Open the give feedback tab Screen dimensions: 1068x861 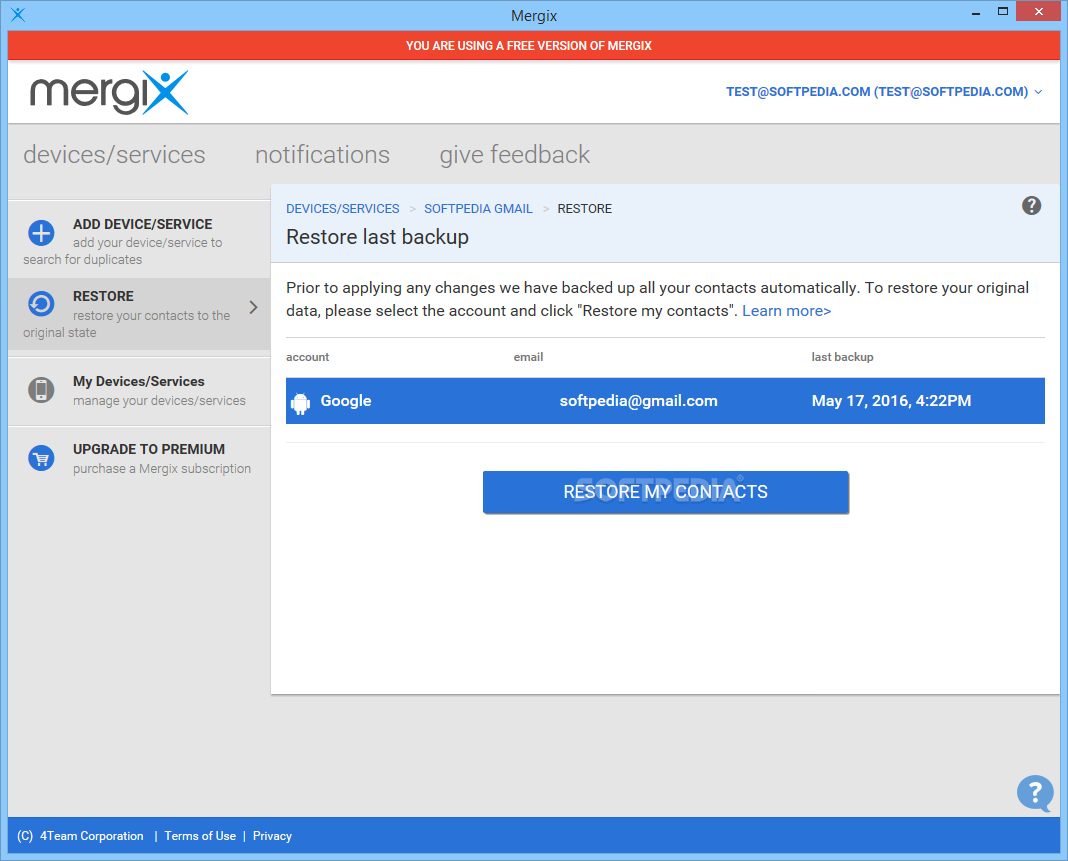pos(515,155)
